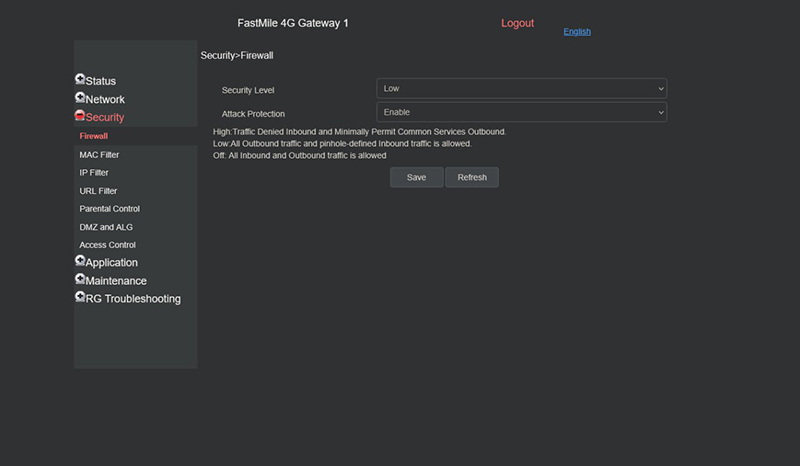Screen dimensions: 800x466
Task: Open the Access Control page
Action: tap(107, 245)
